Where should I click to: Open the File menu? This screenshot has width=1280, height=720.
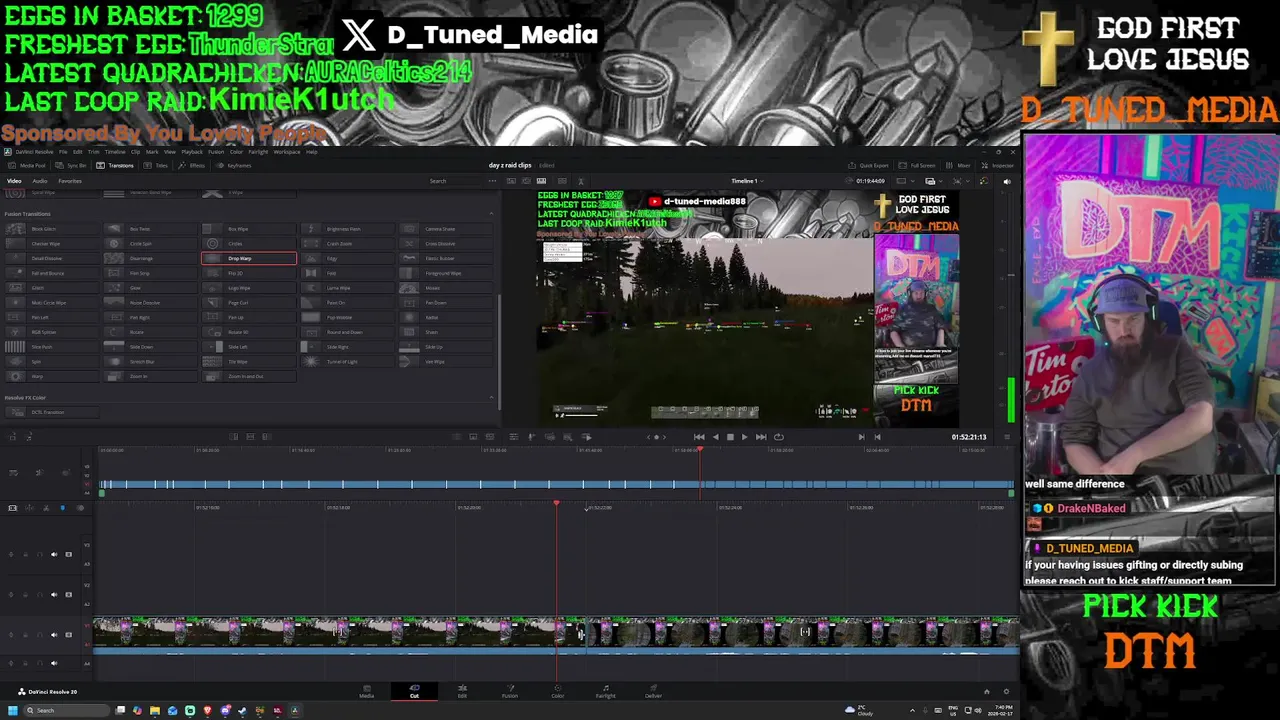tap(63, 152)
